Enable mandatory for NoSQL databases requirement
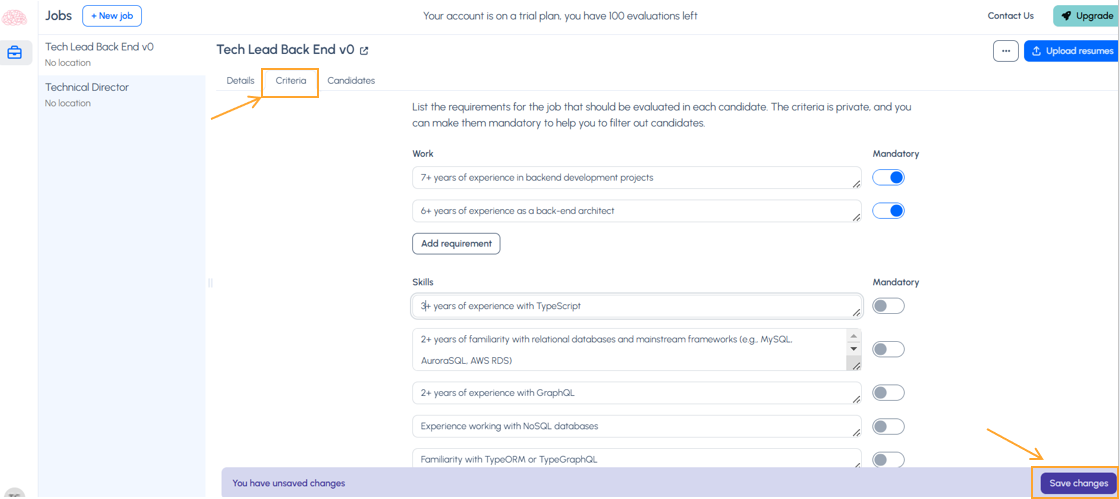Viewport: 1120px width, 499px height. coord(888,426)
